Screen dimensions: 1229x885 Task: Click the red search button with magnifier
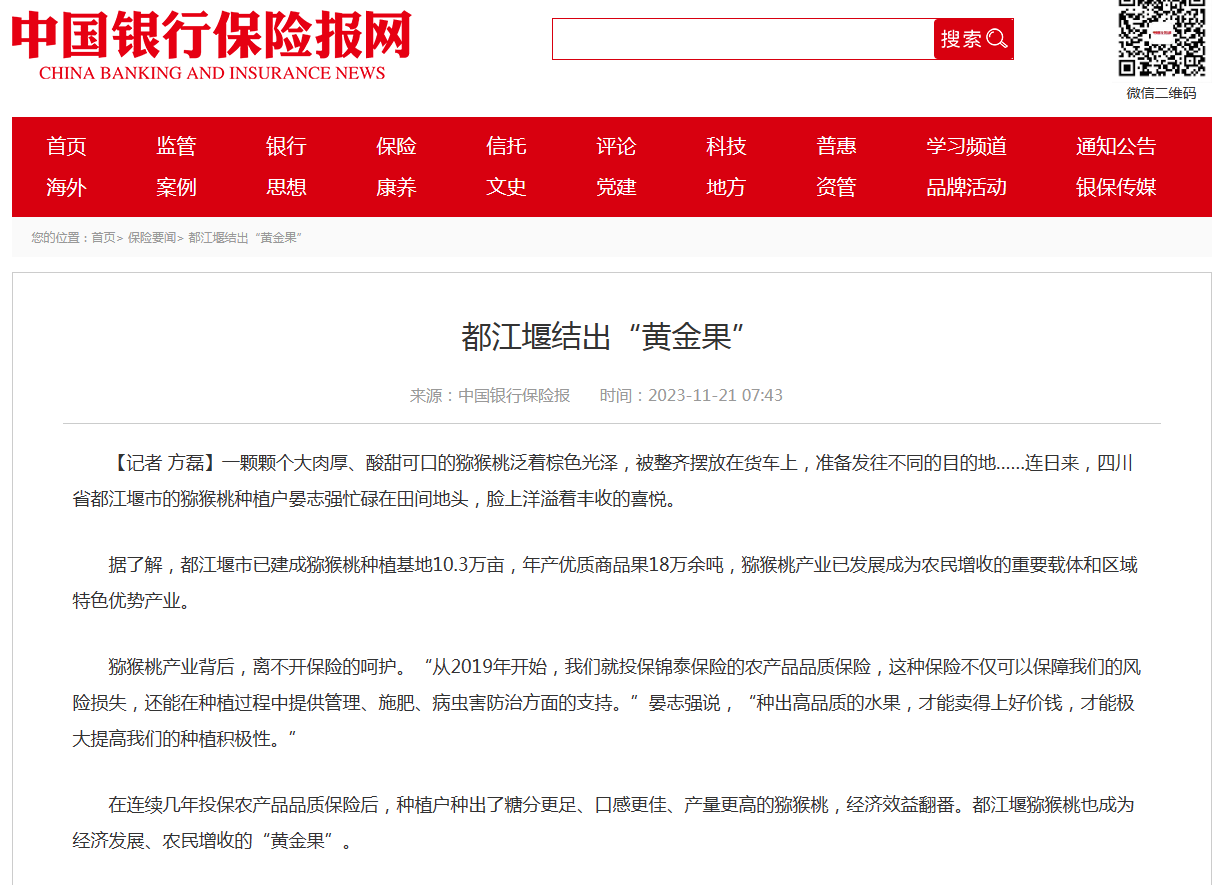tap(973, 39)
